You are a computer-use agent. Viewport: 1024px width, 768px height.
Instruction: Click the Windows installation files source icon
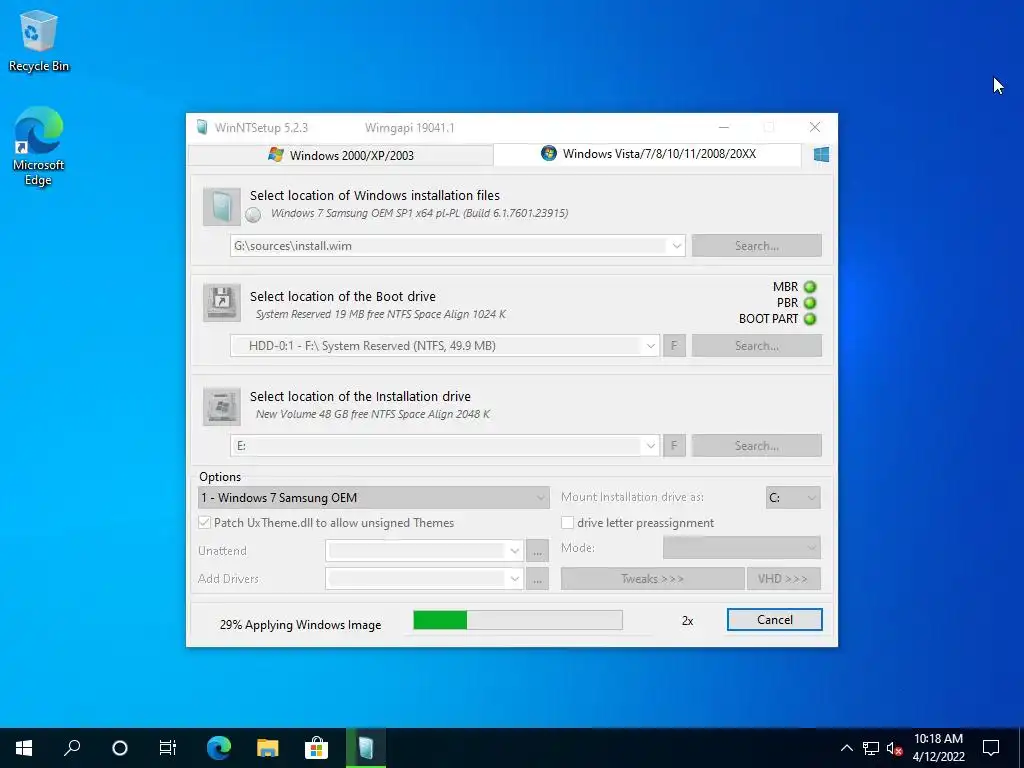tap(221, 206)
